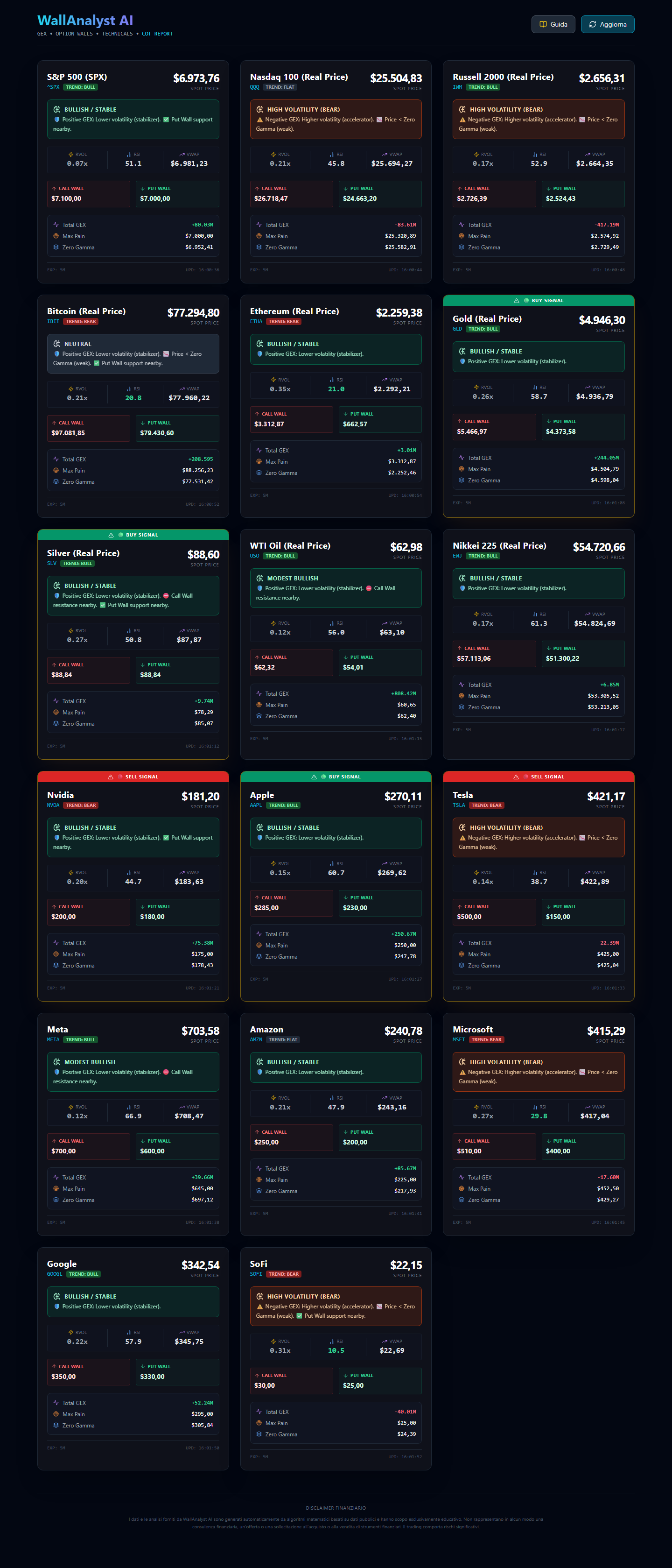
Task: Click the WallAnalyst AI logo title
Action: [x=84, y=21]
